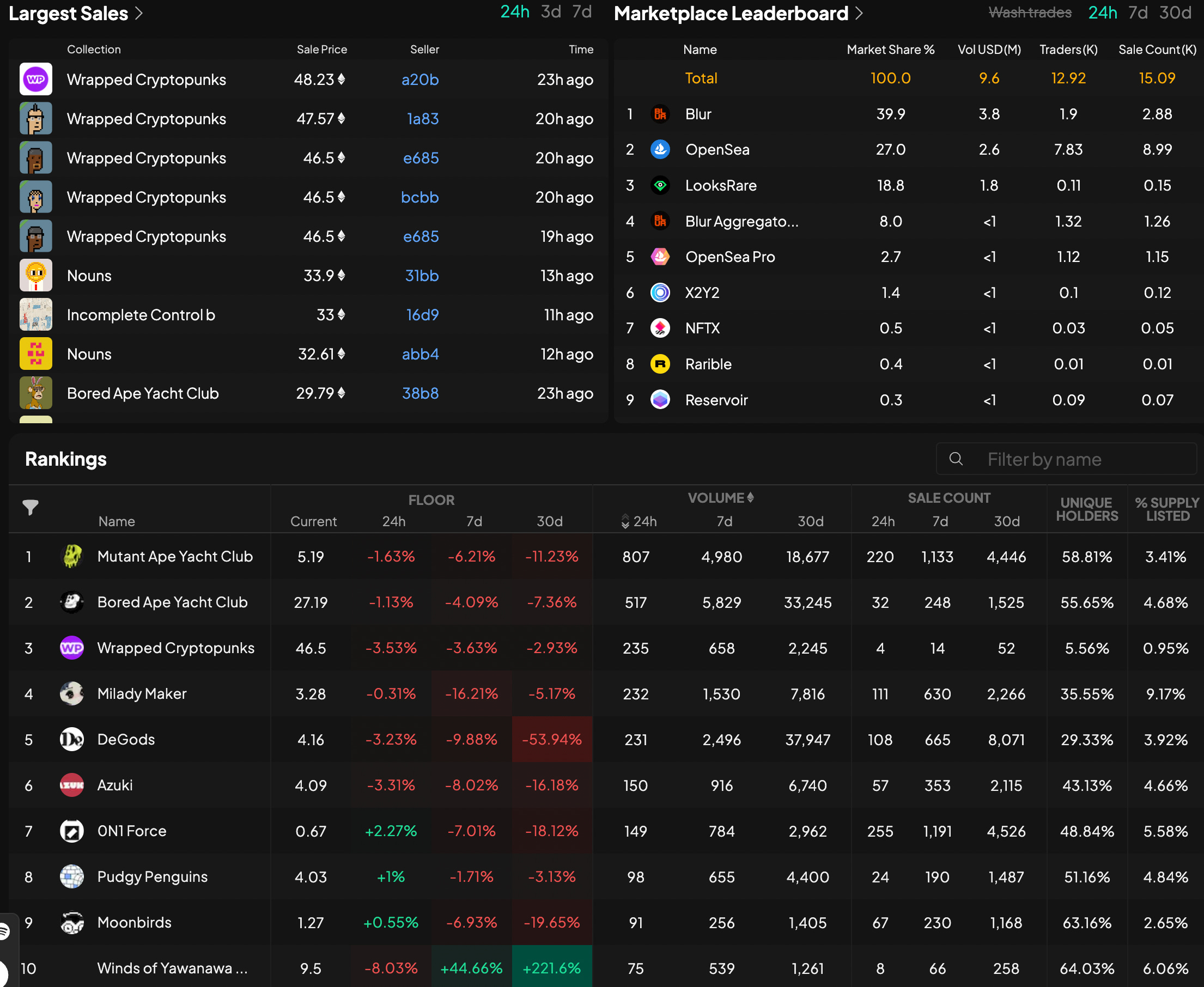Click the DeGods collection icon
This screenshot has height=987, width=1204.
point(72,740)
